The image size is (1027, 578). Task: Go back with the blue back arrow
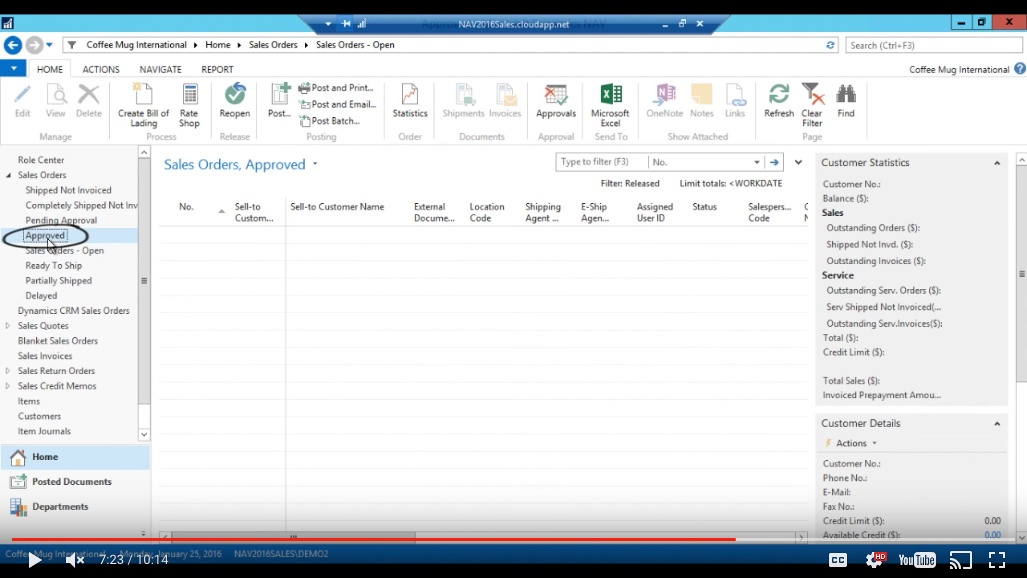pyautogui.click(x=13, y=45)
